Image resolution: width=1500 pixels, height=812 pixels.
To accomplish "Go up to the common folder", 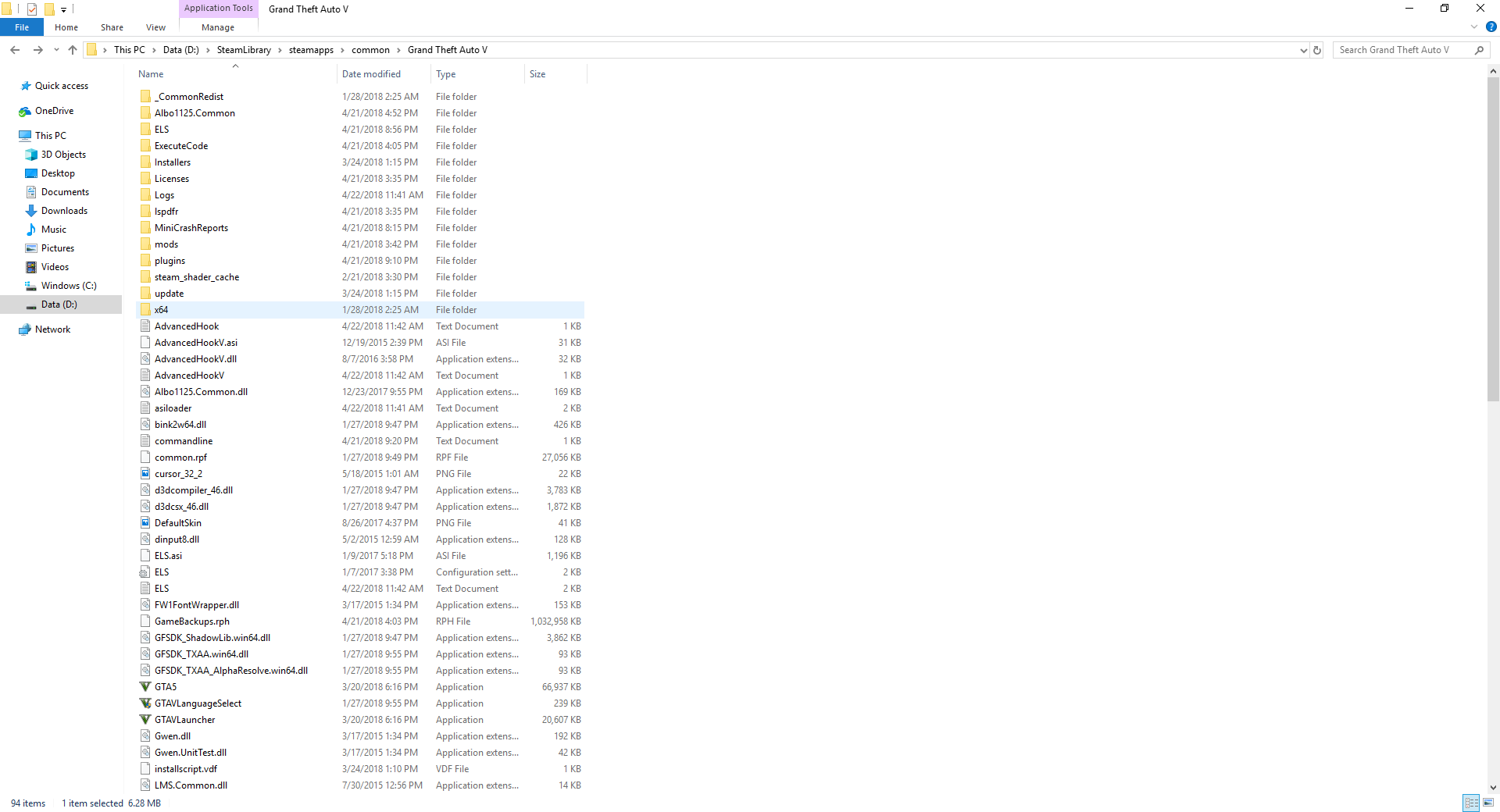I will point(73,50).
